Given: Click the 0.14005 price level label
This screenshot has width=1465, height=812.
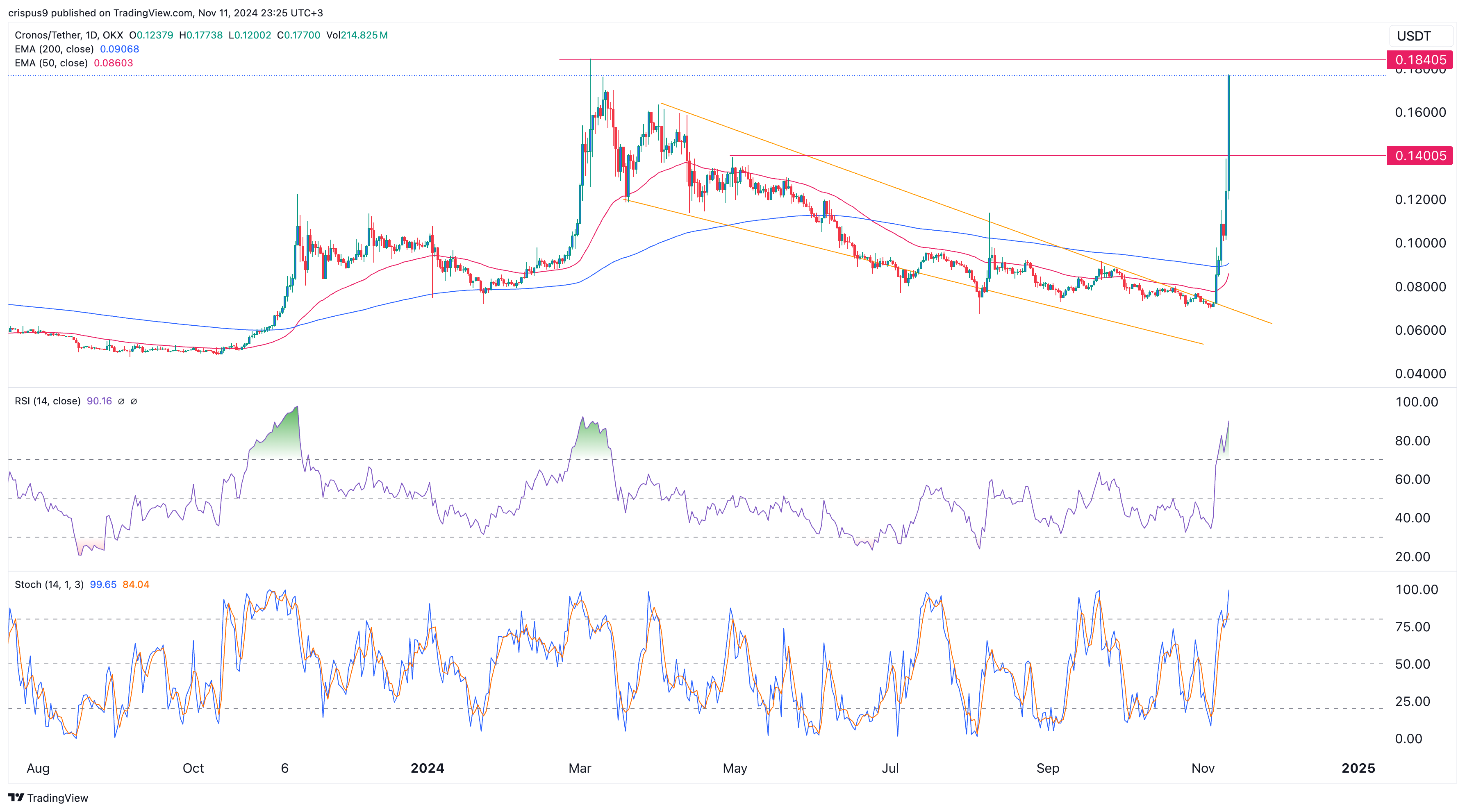Looking at the screenshot, I should pos(1420,156).
